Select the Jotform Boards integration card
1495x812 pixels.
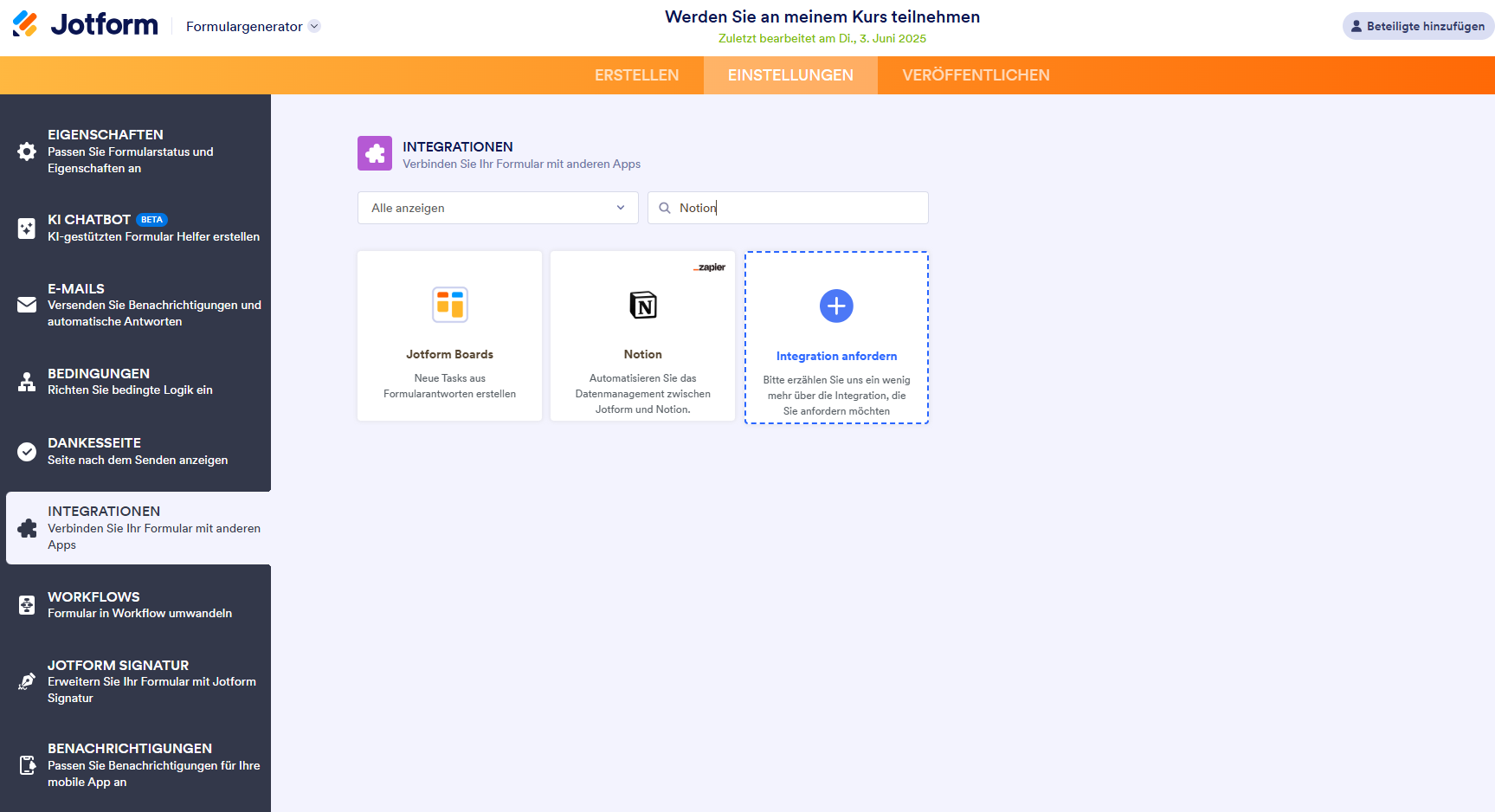click(450, 336)
